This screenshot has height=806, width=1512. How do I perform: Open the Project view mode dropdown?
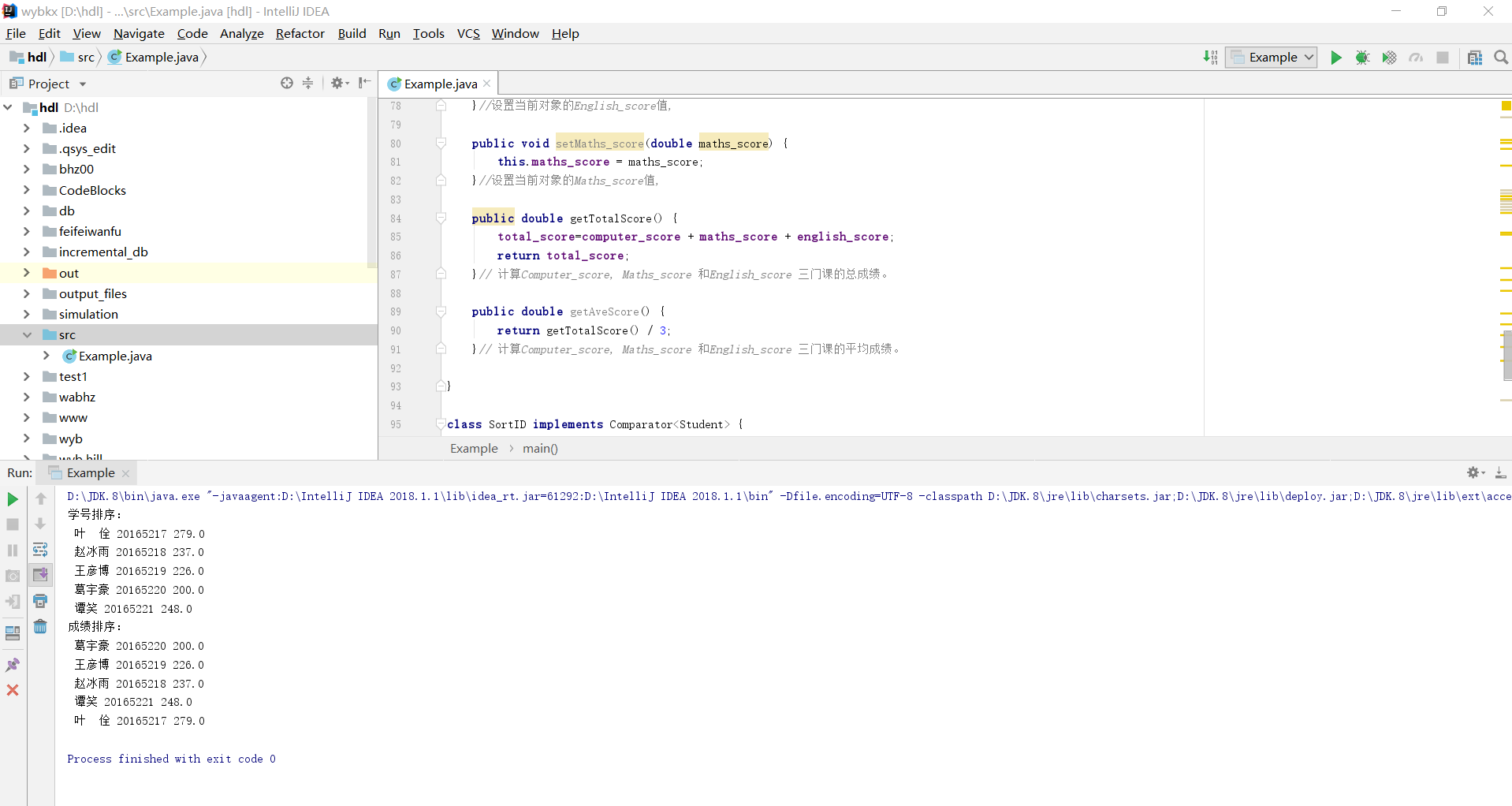[83, 84]
